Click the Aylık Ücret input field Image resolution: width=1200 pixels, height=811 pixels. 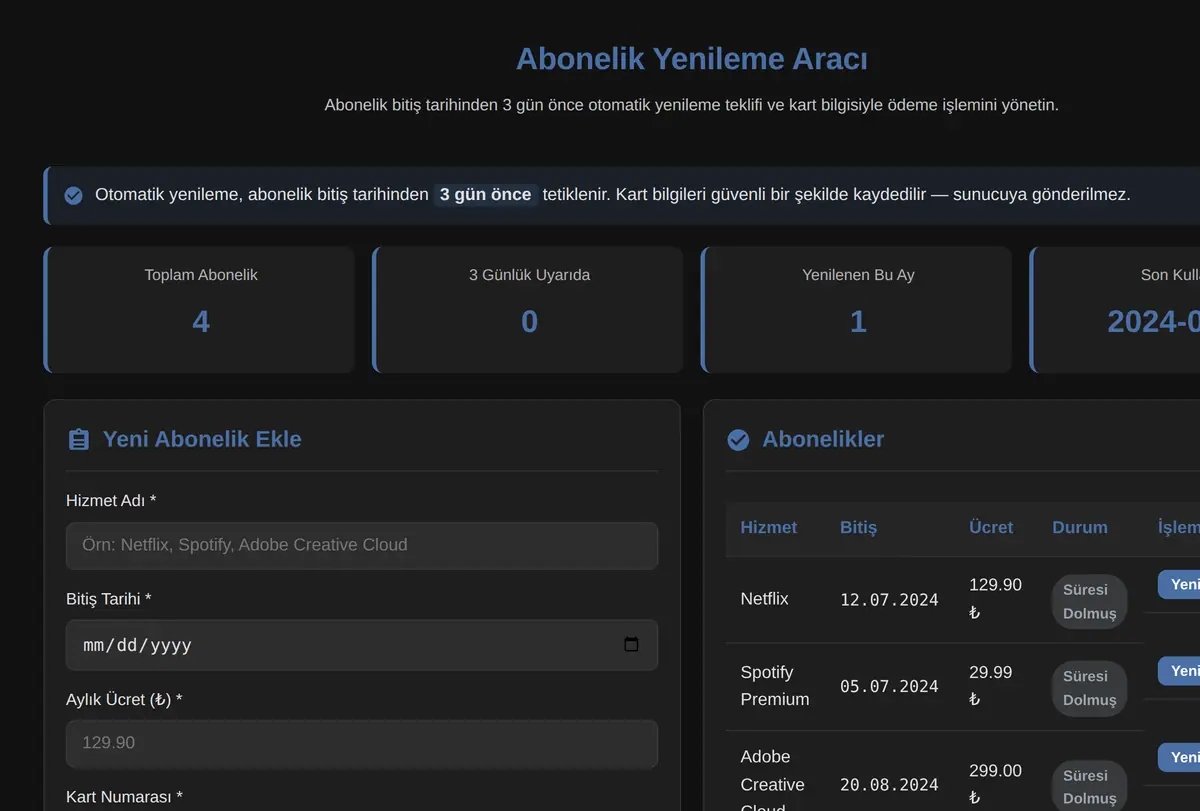(362, 743)
